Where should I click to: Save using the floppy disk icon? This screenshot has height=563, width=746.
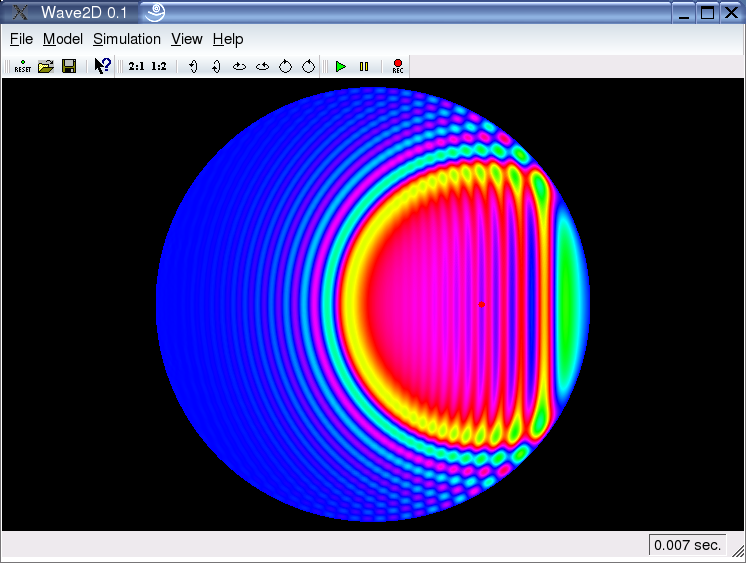tap(69, 67)
